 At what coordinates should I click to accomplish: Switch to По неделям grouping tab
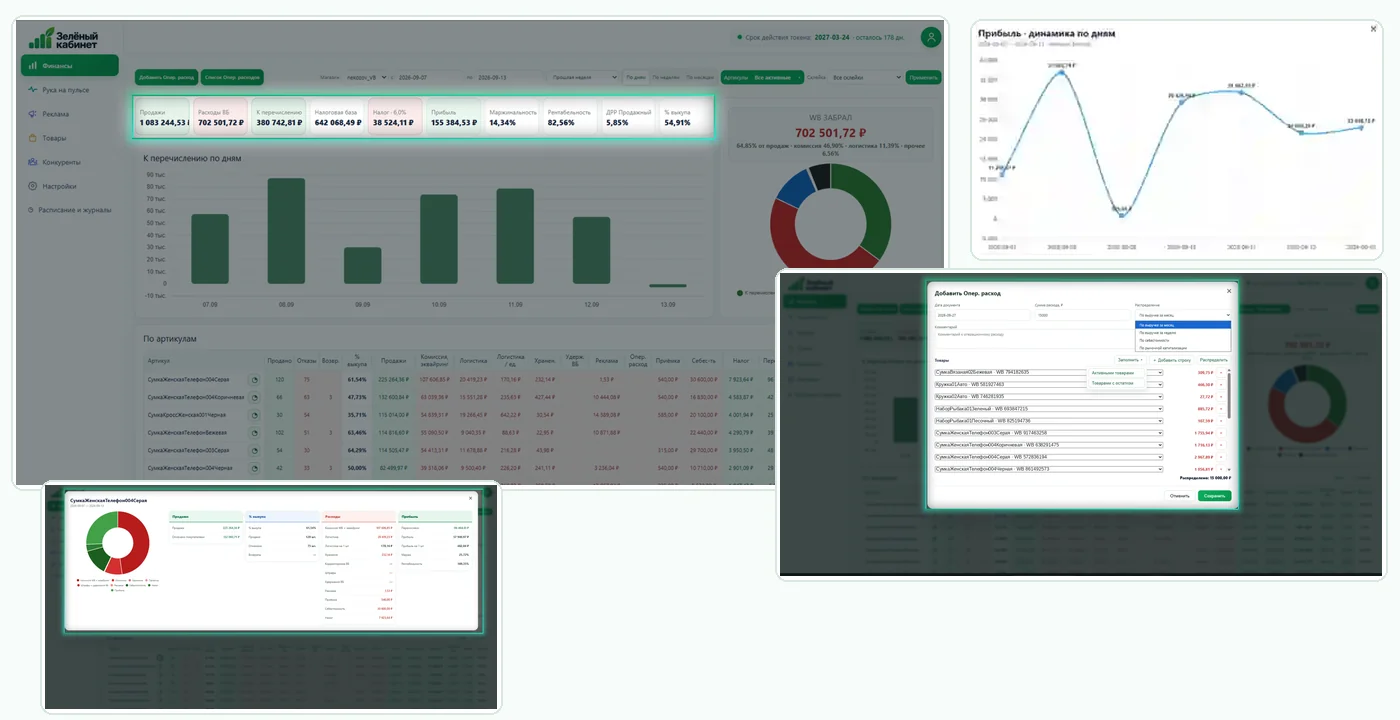(x=666, y=77)
